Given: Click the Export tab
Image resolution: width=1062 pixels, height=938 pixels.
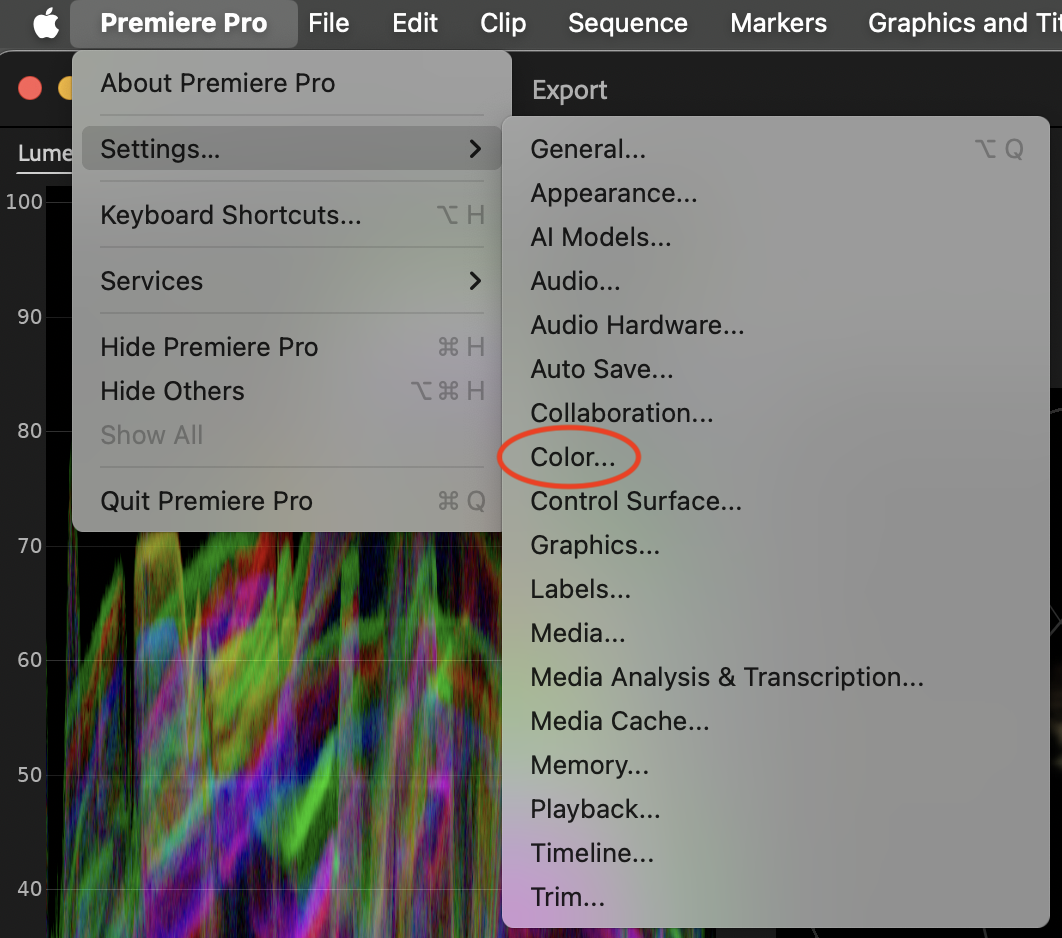Looking at the screenshot, I should (570, 90).
